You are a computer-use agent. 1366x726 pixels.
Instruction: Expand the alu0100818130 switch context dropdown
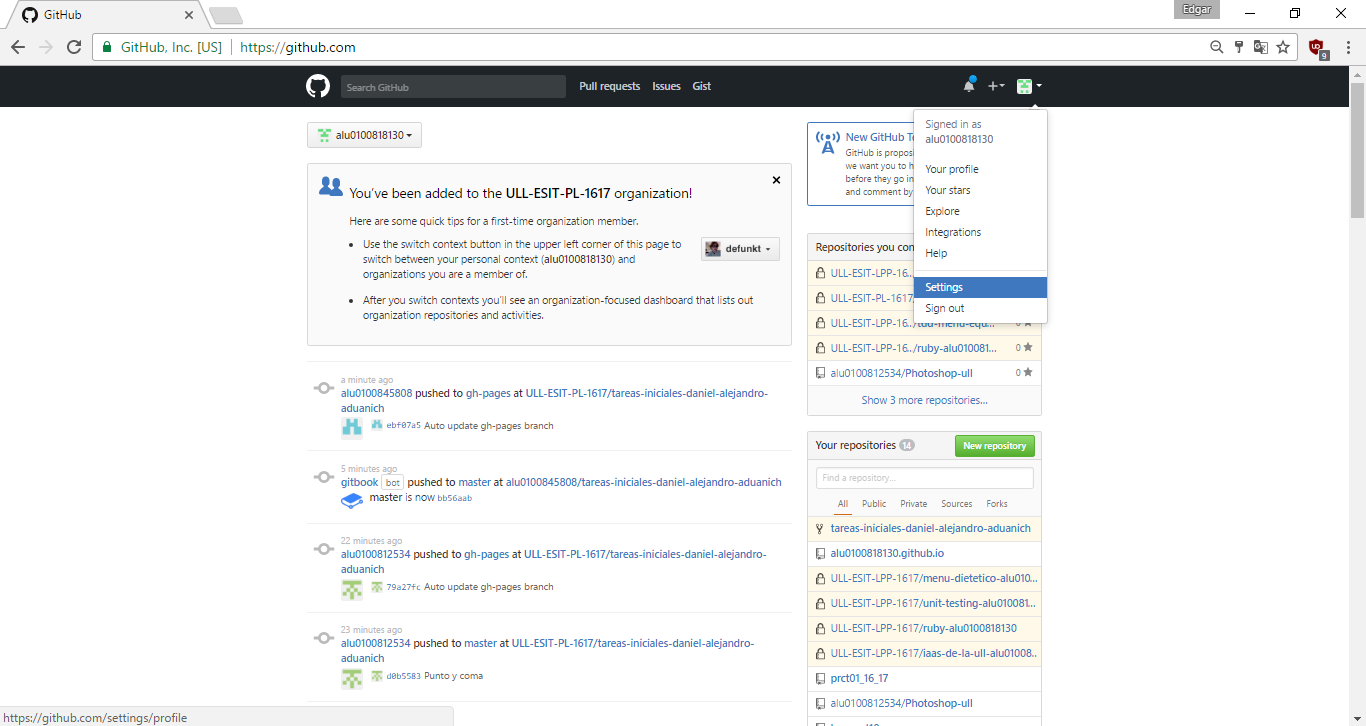364,134
